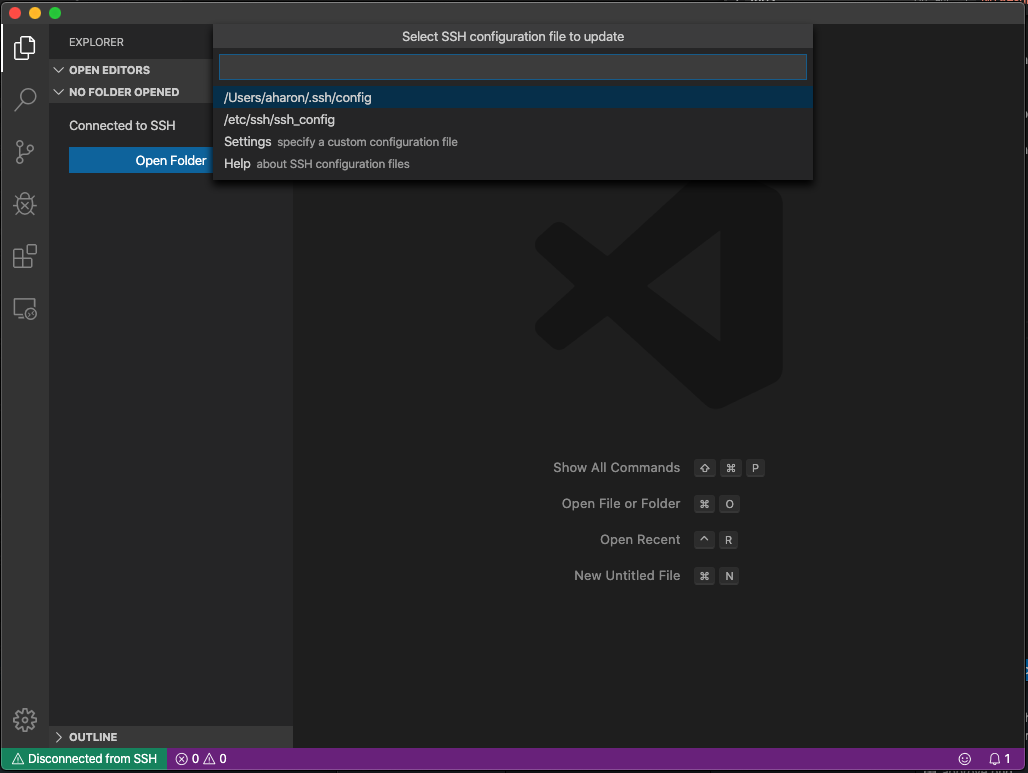Select /Users/aharon/.ssh/config option

coord(513,98)
